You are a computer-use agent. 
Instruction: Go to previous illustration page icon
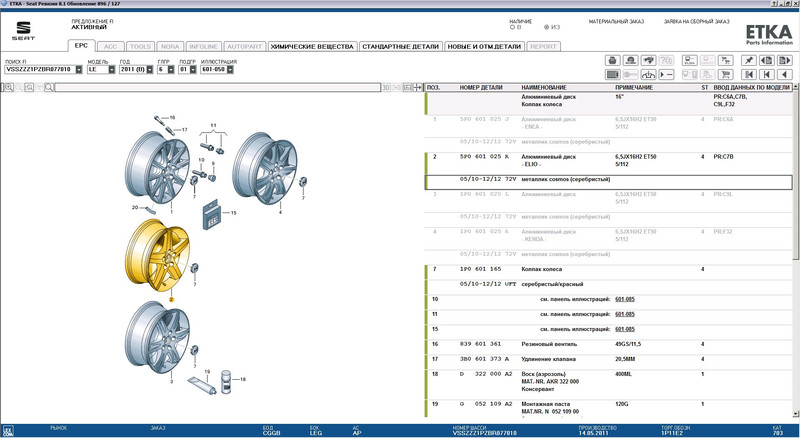[x=766, y=60]
